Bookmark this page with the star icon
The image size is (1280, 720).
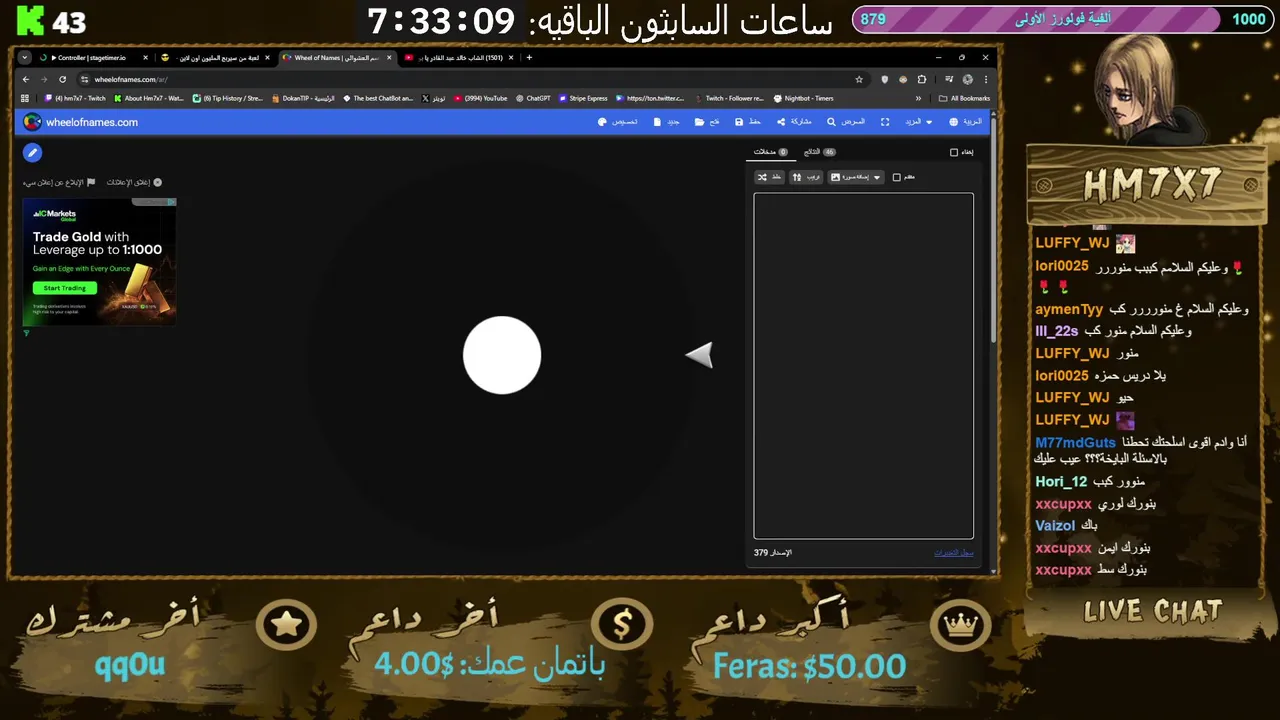[x=858, y=79]
